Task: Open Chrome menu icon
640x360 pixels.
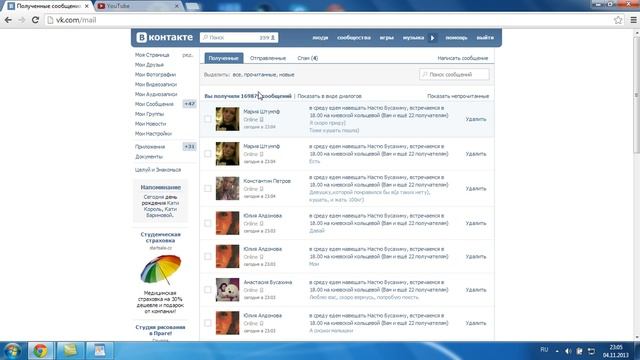Action: pyautogui.click(x=633, y=20)
